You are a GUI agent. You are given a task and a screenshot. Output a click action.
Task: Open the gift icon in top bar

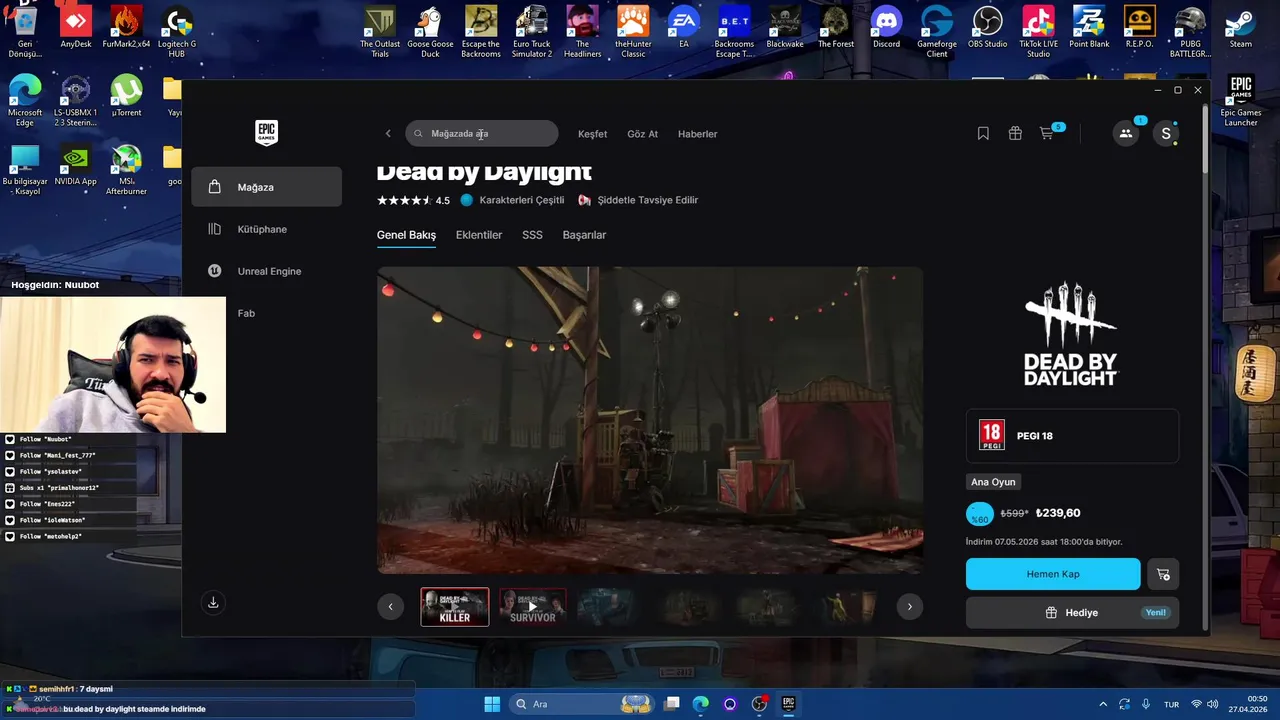click(1015, 134)
